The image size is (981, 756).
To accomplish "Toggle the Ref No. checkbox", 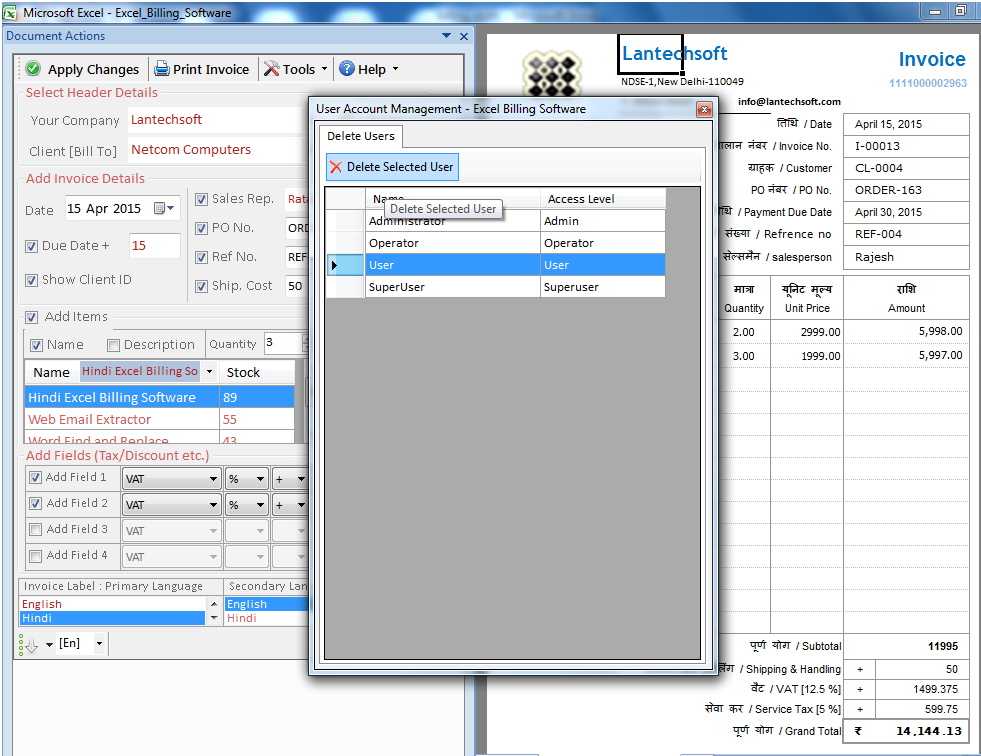I will click(201, 257).
